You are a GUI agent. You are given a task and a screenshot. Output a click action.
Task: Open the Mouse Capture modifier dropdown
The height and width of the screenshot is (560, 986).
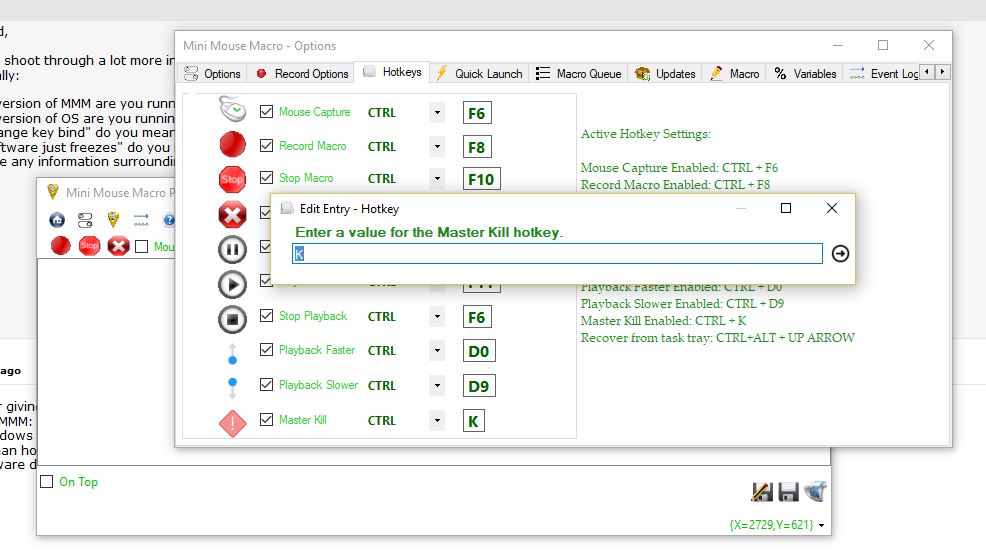(x=437, y=113)
